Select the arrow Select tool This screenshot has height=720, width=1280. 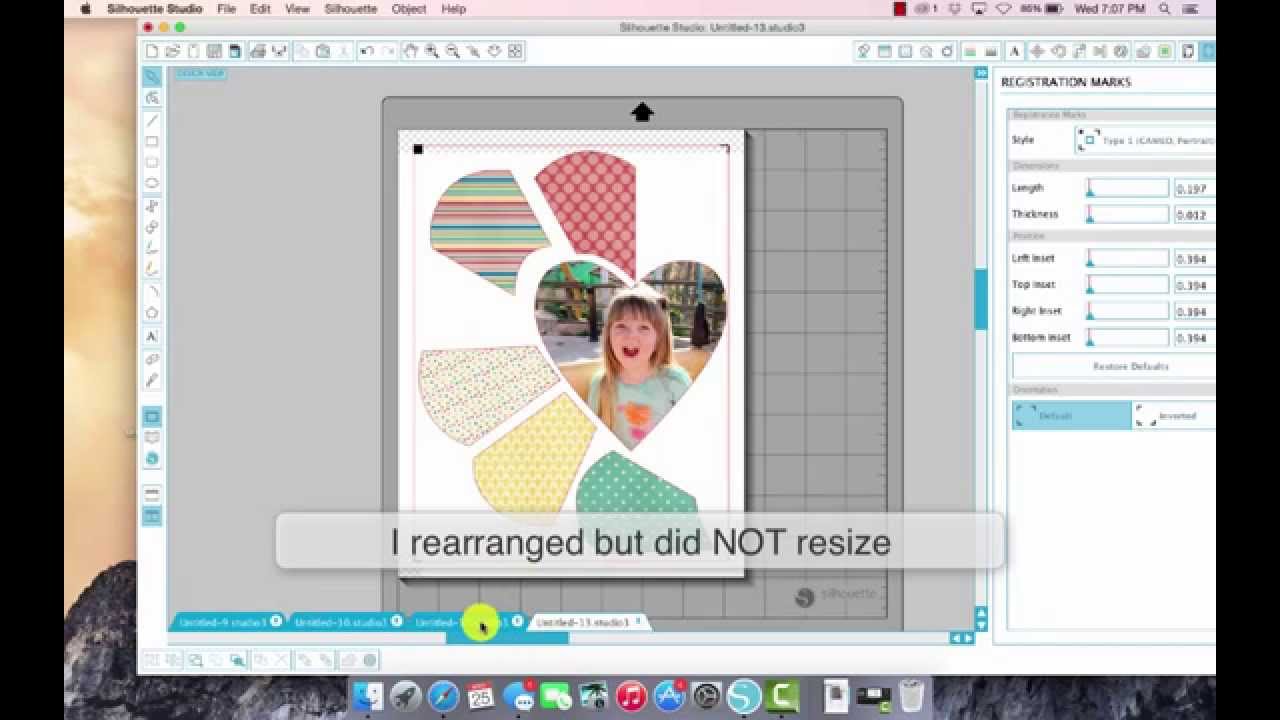[x=152, y=76]
